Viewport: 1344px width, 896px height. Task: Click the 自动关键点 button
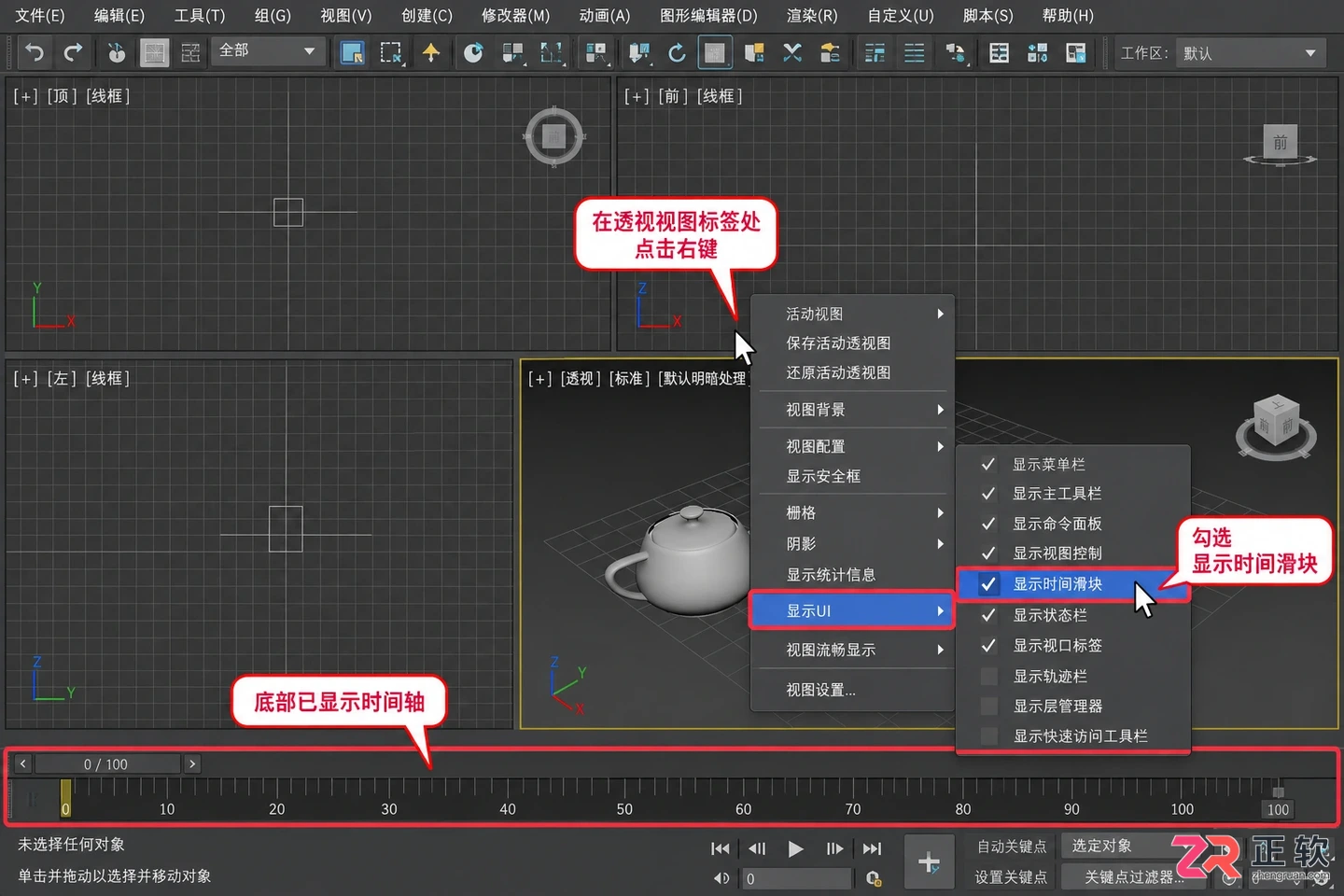click(1012, 847)
